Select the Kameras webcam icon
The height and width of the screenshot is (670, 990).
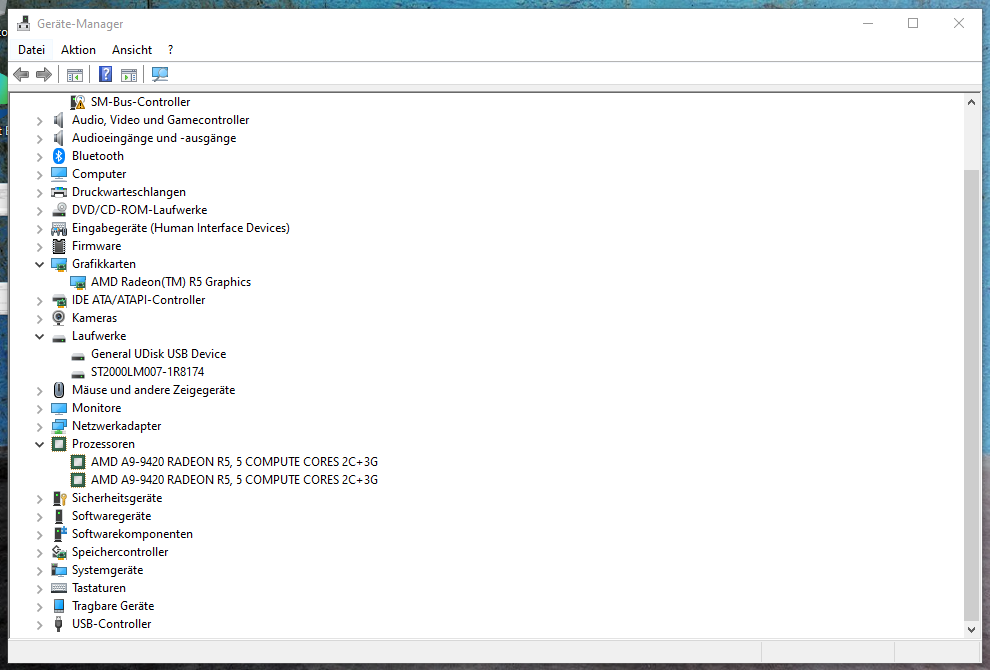pos(59,318)
